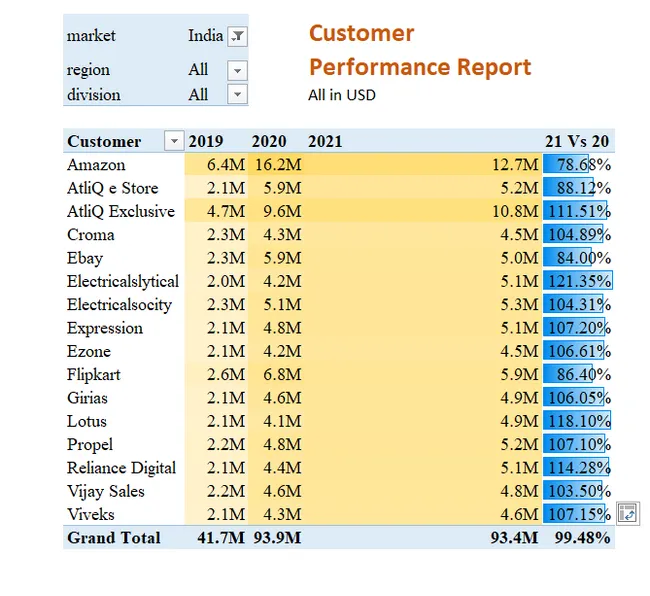650x596 pixels.
Task: Select the Vijay Sales row label
Action: (106, 492)
